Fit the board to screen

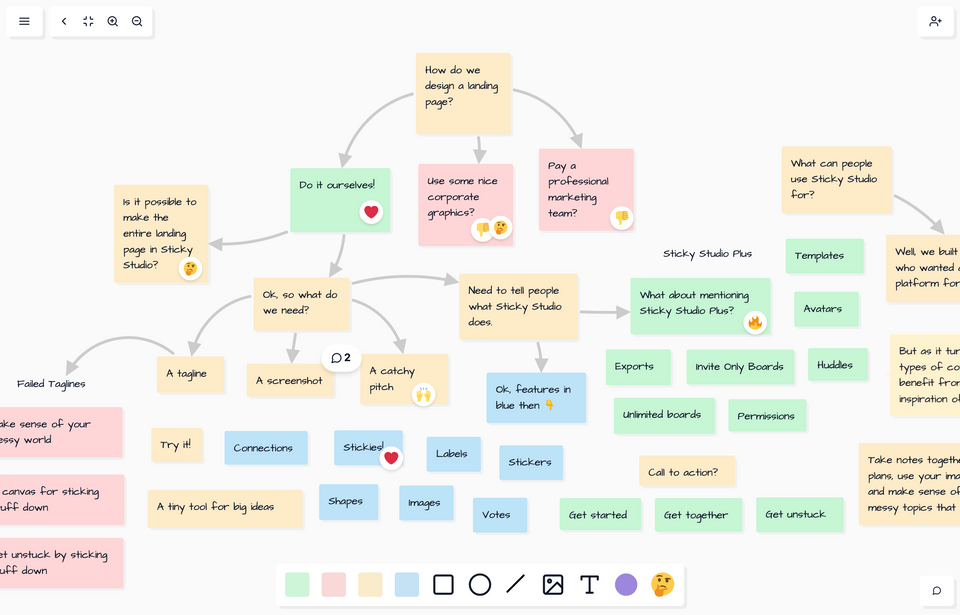pyautogui.click(x=88, y=21)
